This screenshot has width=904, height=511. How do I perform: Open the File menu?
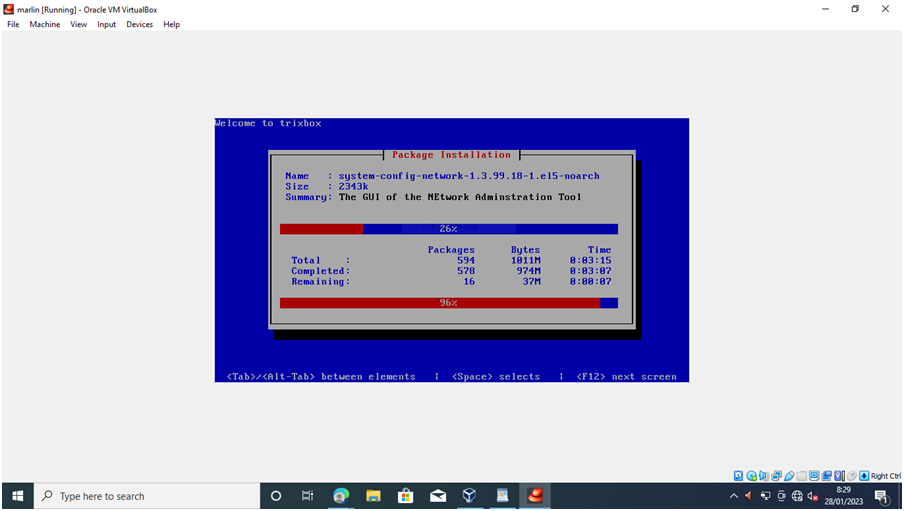pos(13,24)
